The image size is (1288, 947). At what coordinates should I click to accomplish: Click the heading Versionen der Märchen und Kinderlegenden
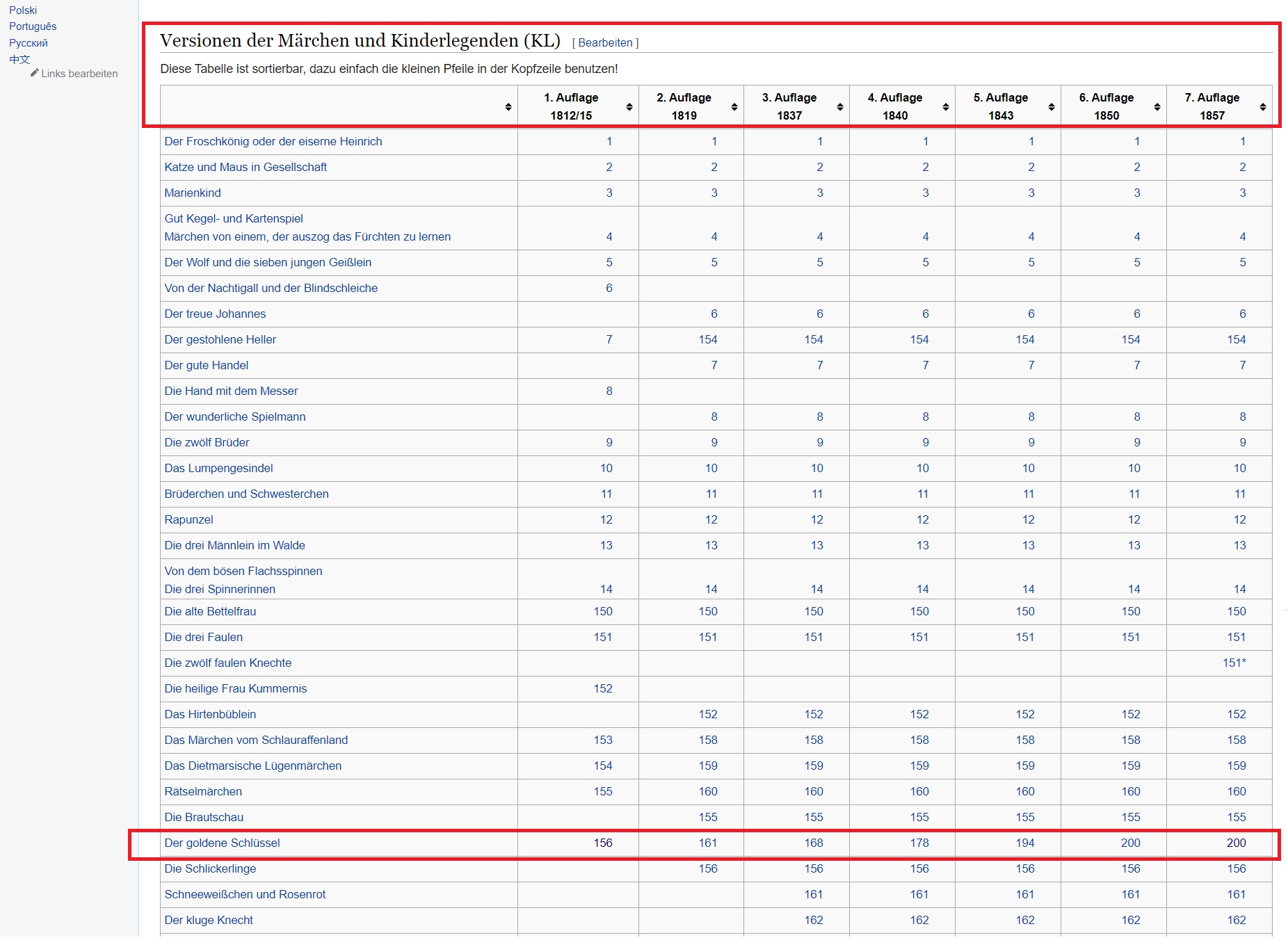[360, 40]
